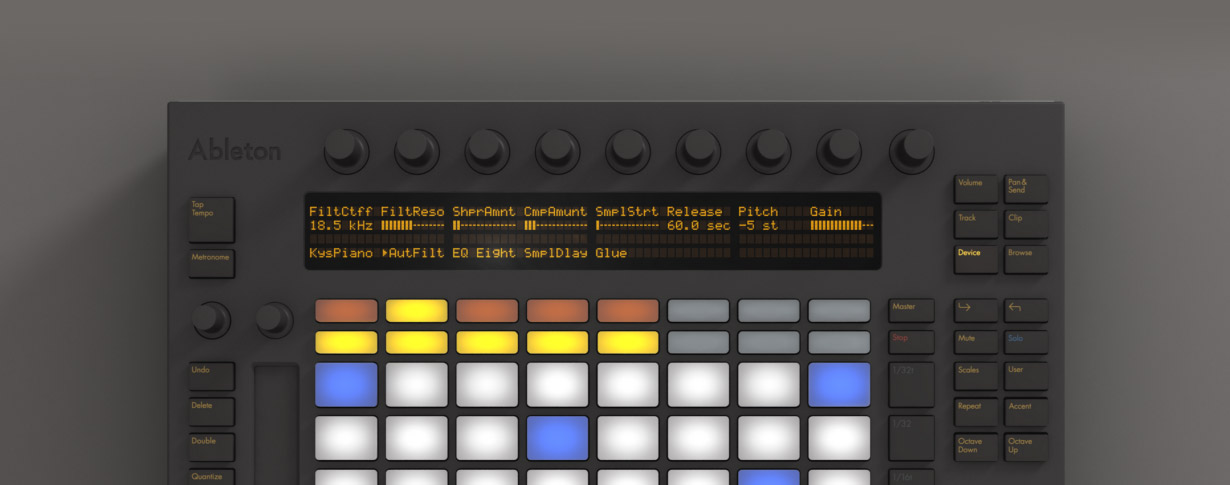Select the Volume mode button
The height and width of the screenshot is (485, 1230).
pos(976,189)
